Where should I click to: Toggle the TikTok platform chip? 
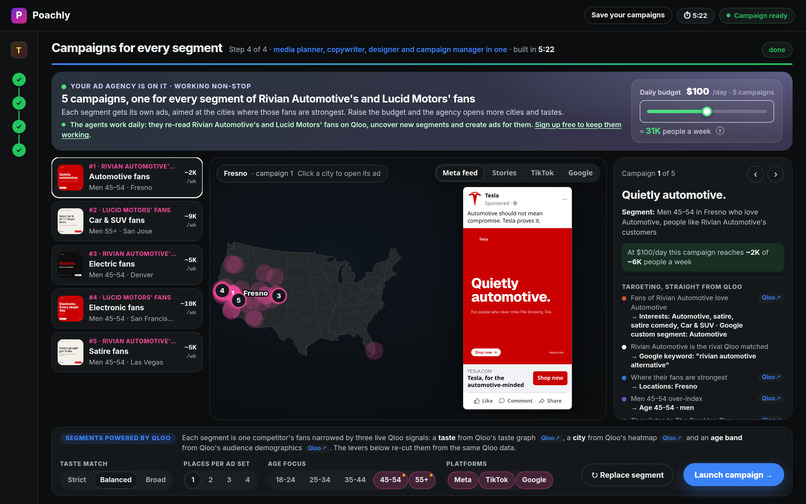coord(497,480)
